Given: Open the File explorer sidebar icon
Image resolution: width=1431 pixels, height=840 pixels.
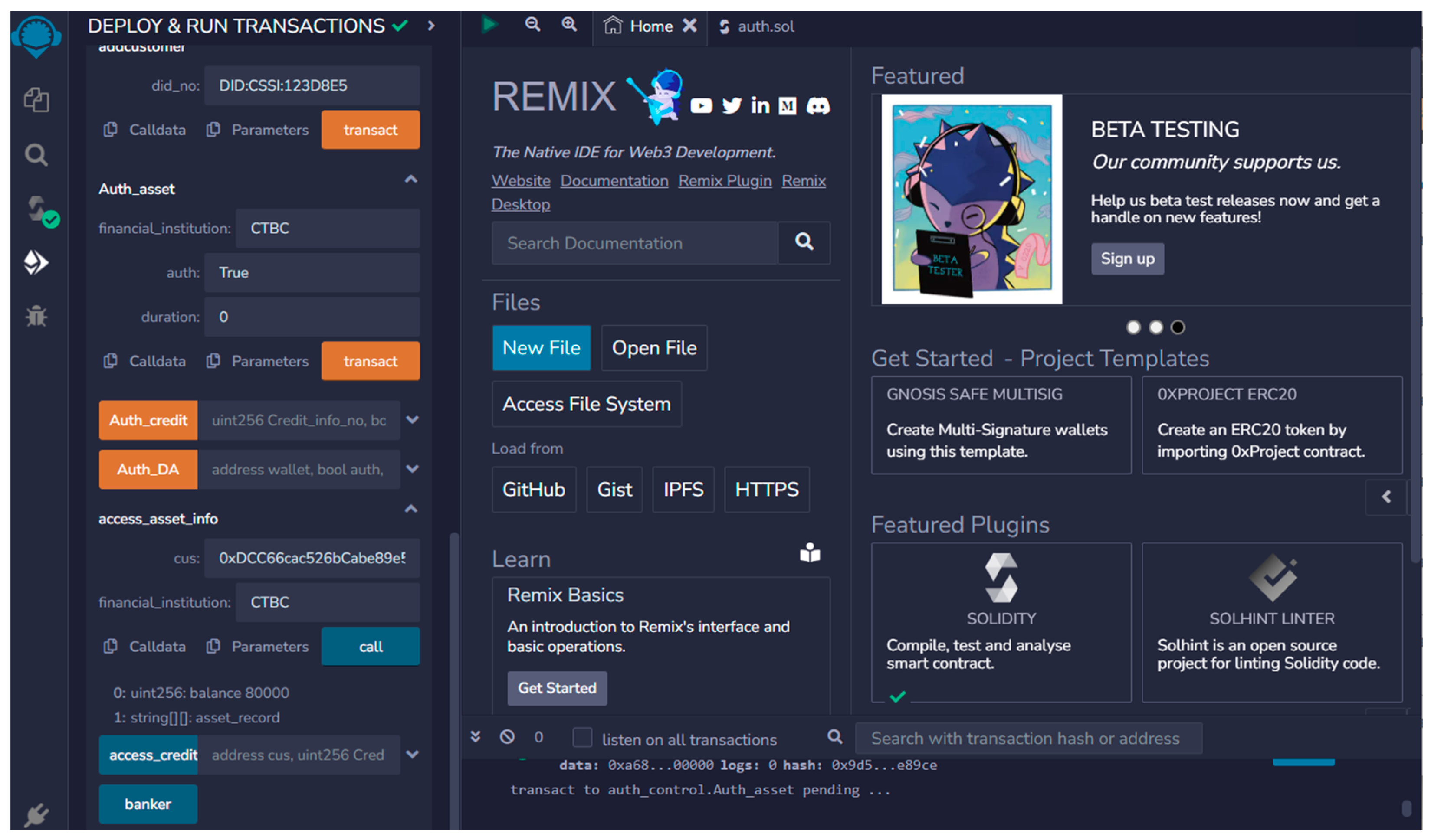Looking at the screenshot, I should coord(36,100).
